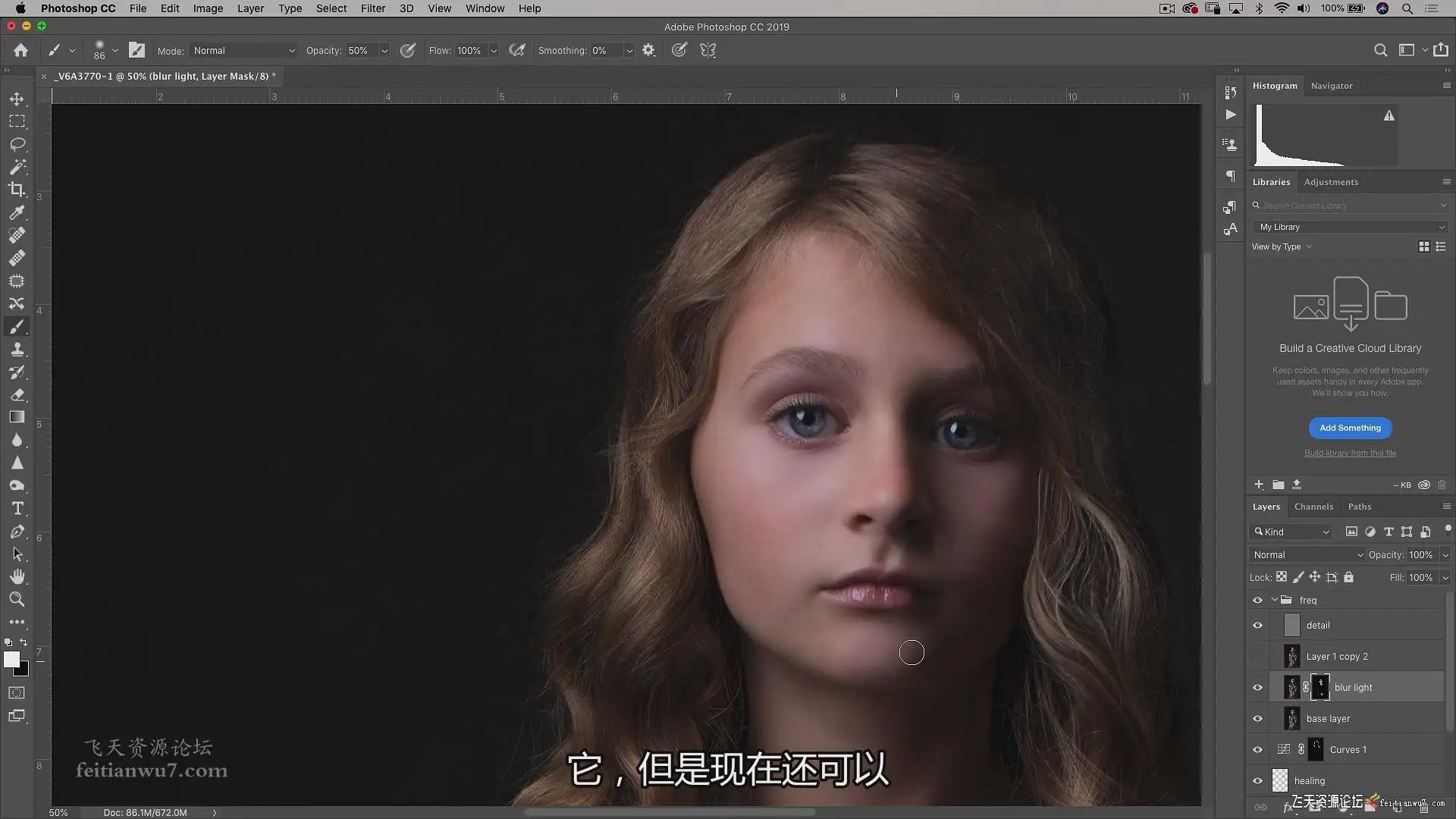Switch to the Channels tab

coord(1313,507)
